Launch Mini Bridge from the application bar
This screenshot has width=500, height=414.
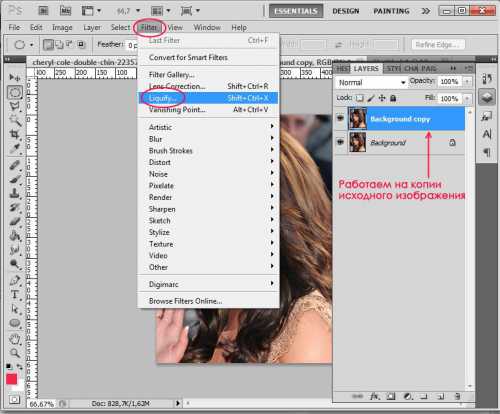click(65, 11)
